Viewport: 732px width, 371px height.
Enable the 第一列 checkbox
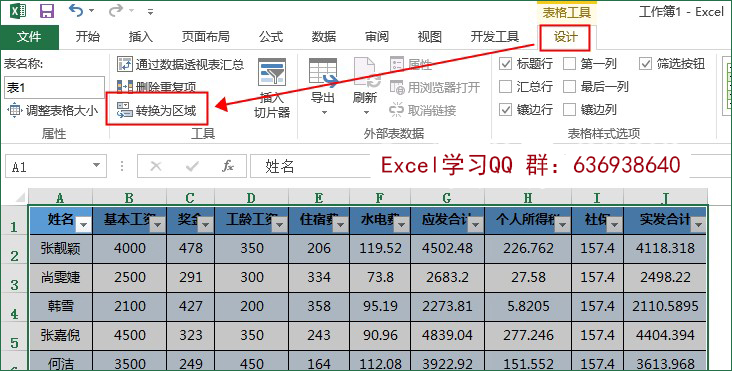tap(570, 63)
